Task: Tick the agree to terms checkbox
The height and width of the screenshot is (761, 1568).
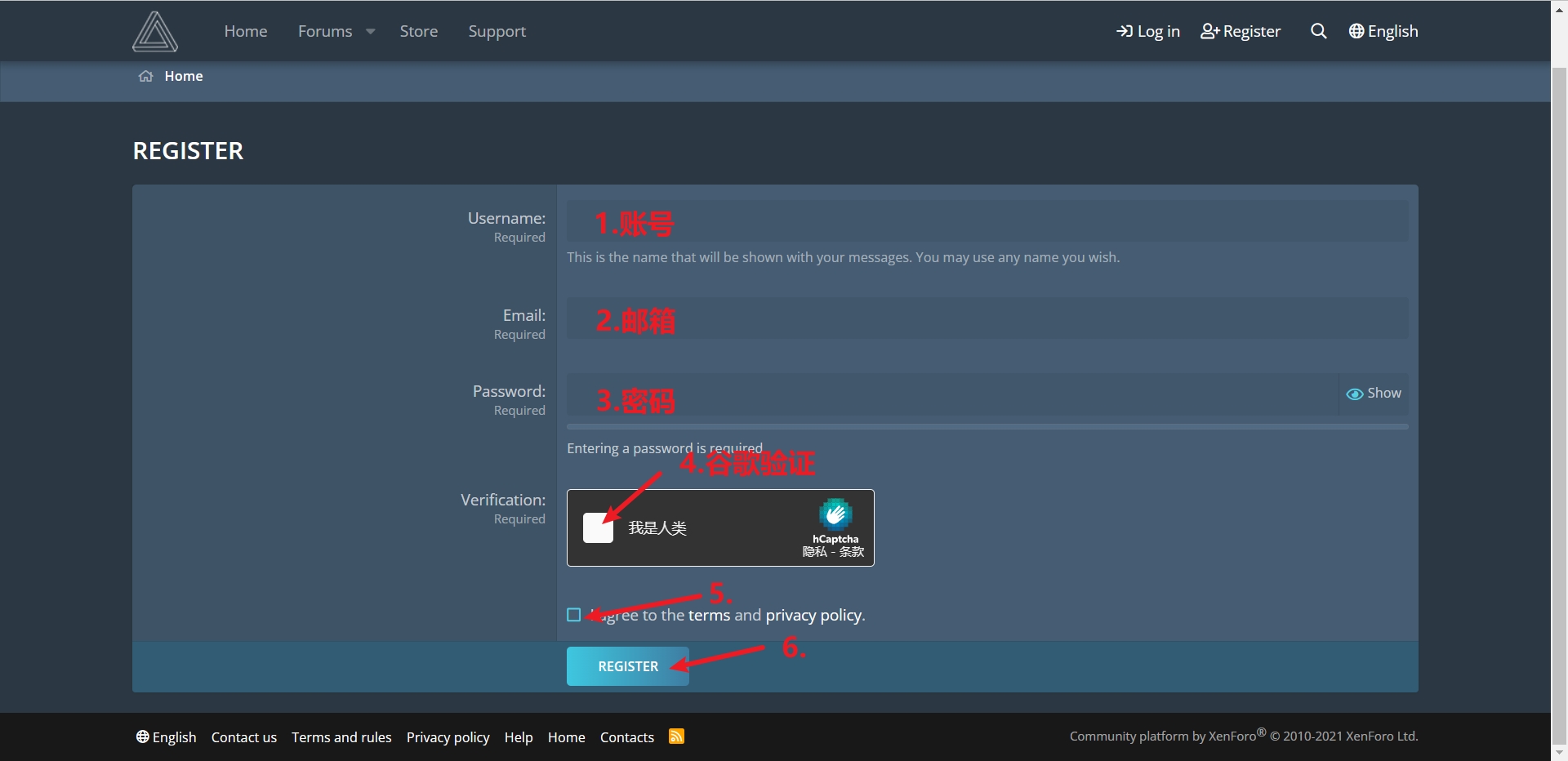Action: (x=574, y=615)
